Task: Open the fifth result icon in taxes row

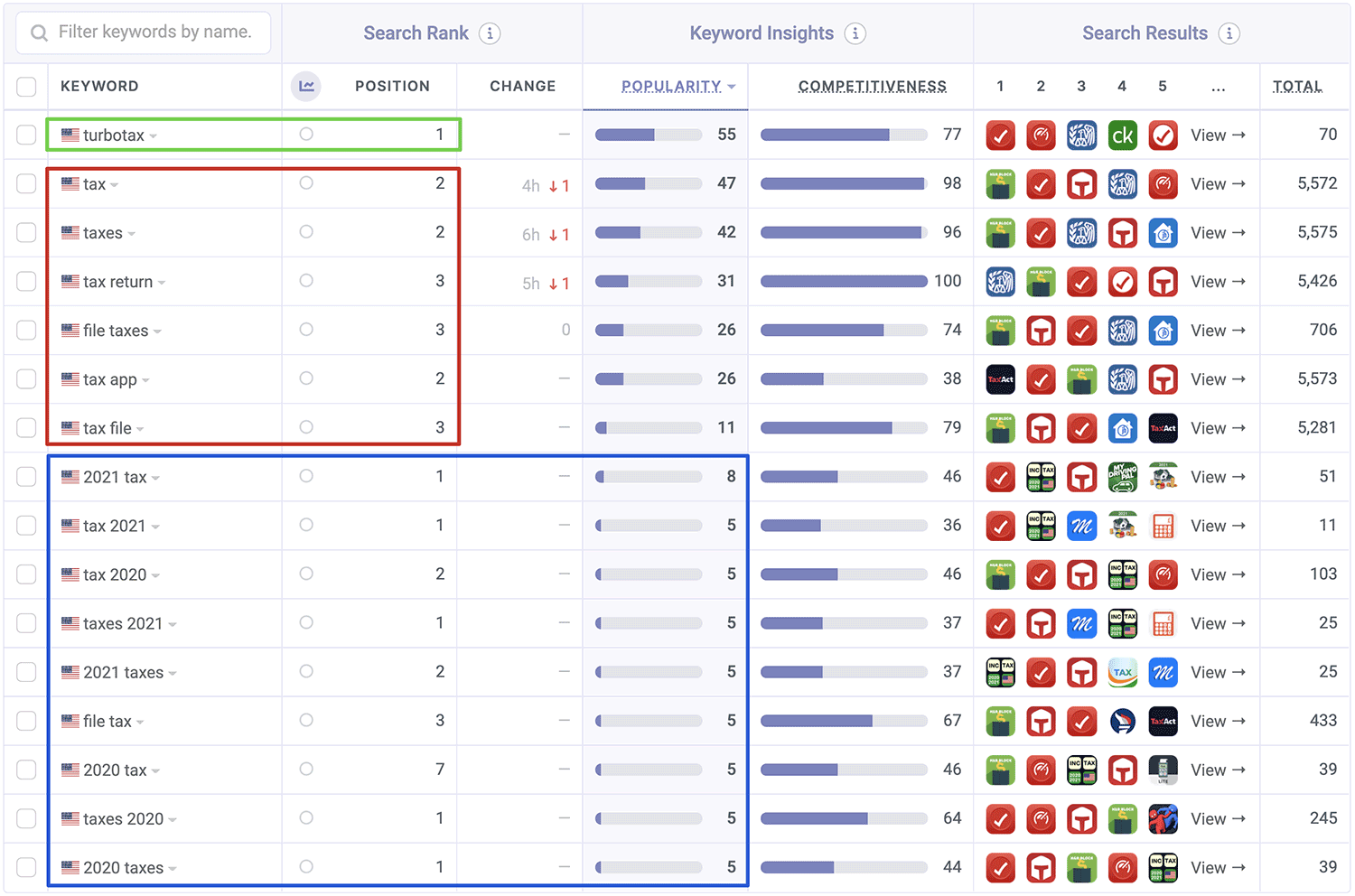Action: (1163, 233)
